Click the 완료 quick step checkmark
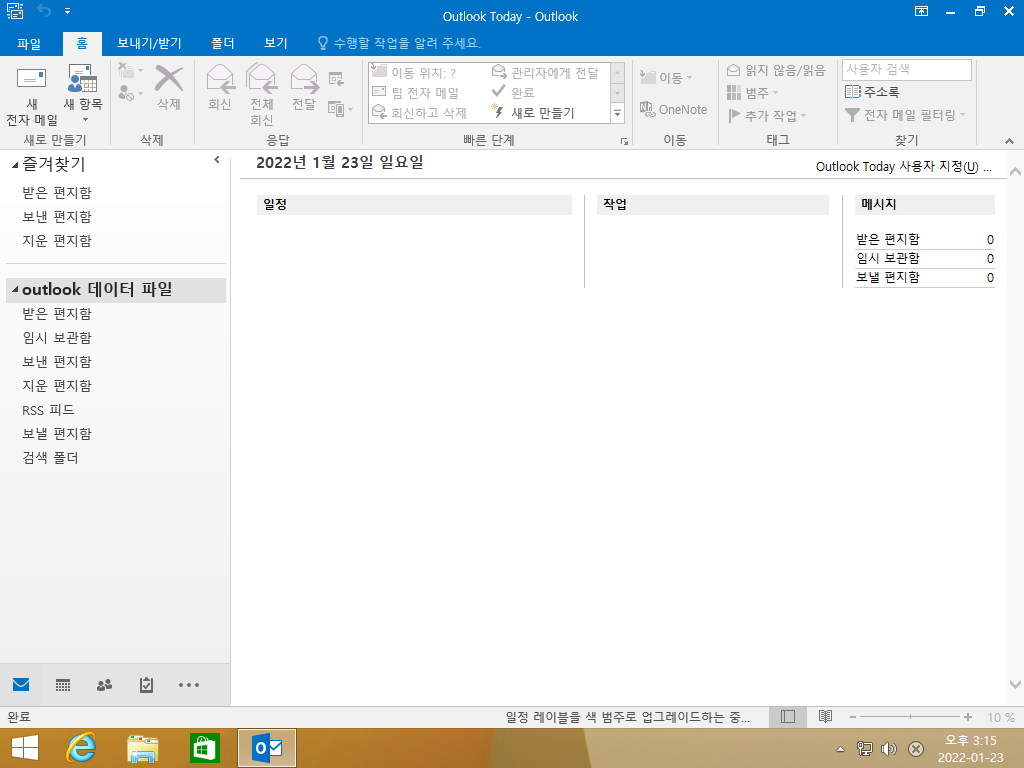 click(x=498, y=91)
